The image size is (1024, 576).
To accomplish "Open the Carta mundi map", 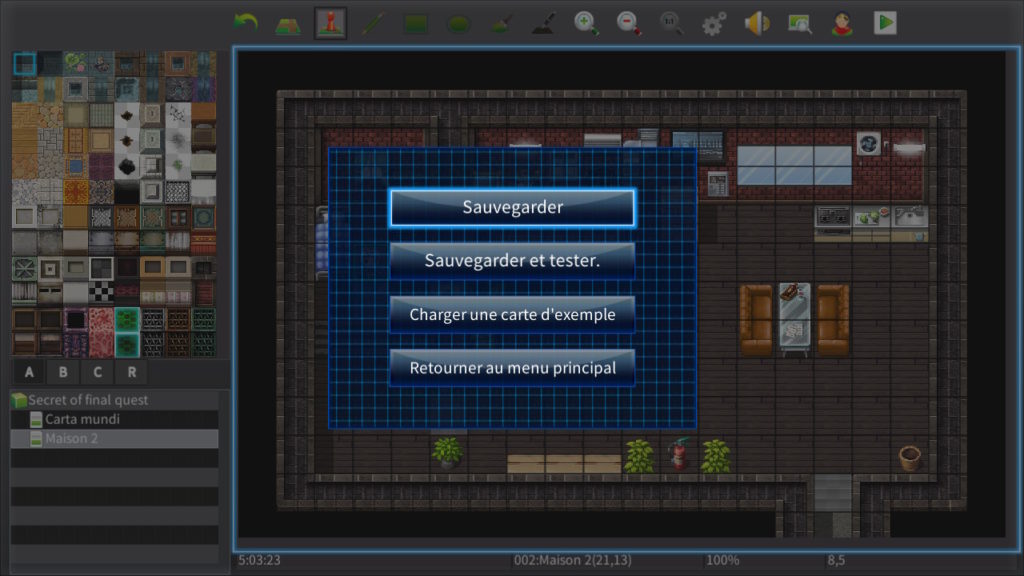I will pyautogui.click(x=114, y=419).
